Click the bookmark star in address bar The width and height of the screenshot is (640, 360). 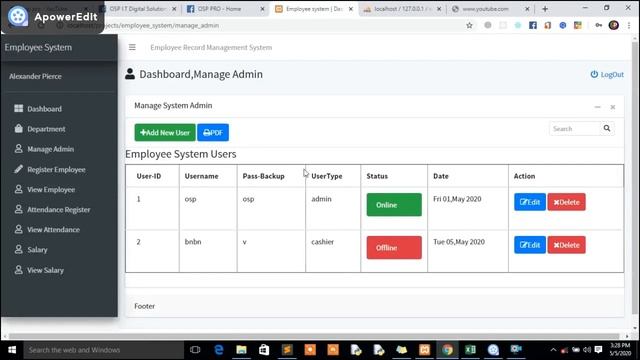pos(469,25)
